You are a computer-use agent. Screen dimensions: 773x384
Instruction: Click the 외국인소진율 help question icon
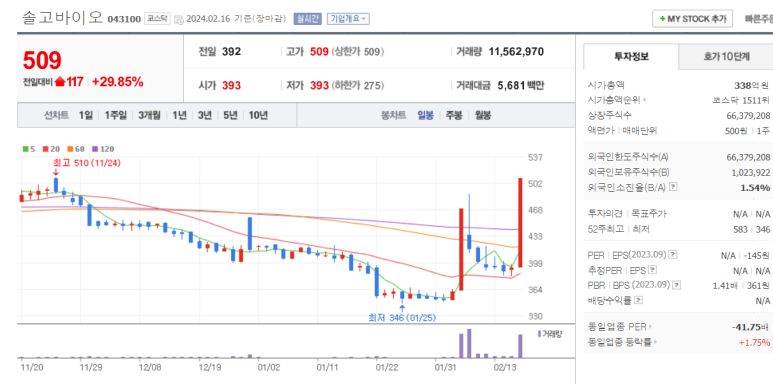[673, 187]
